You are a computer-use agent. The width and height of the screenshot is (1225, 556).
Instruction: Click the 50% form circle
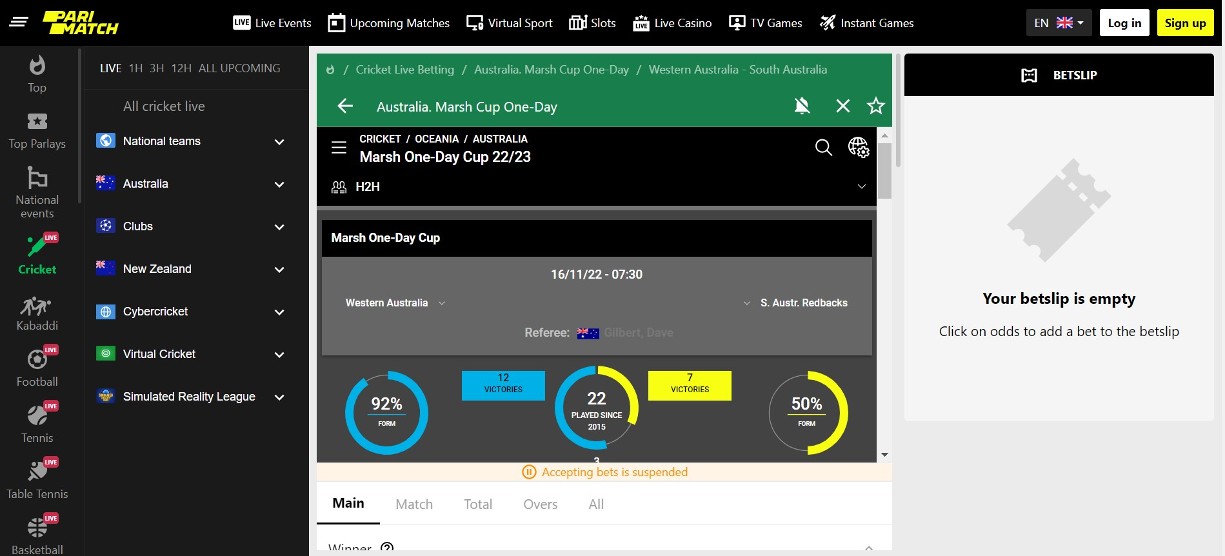click(807, 412)
